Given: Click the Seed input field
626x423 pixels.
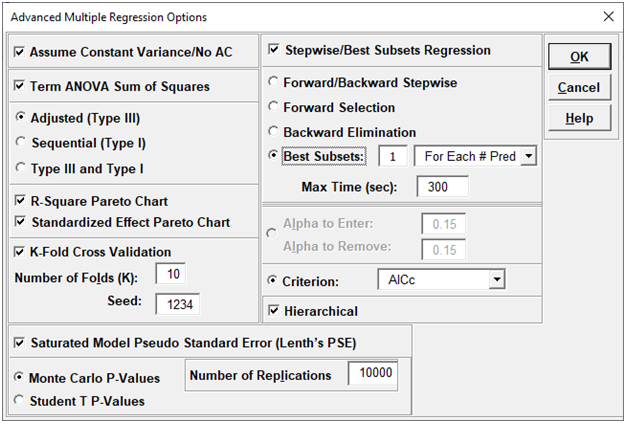Looking at the screenshot, I should [178, 304].
